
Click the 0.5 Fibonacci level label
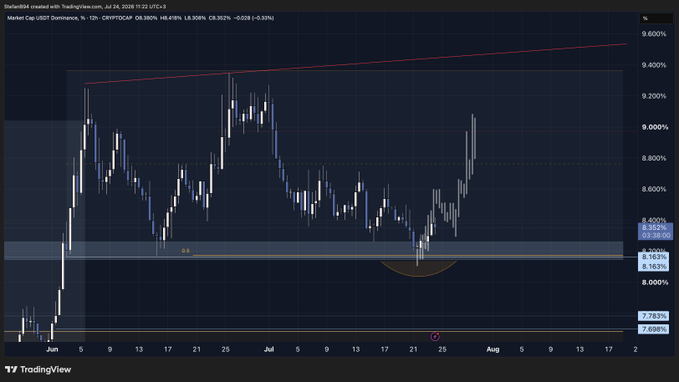coord(186,251)
